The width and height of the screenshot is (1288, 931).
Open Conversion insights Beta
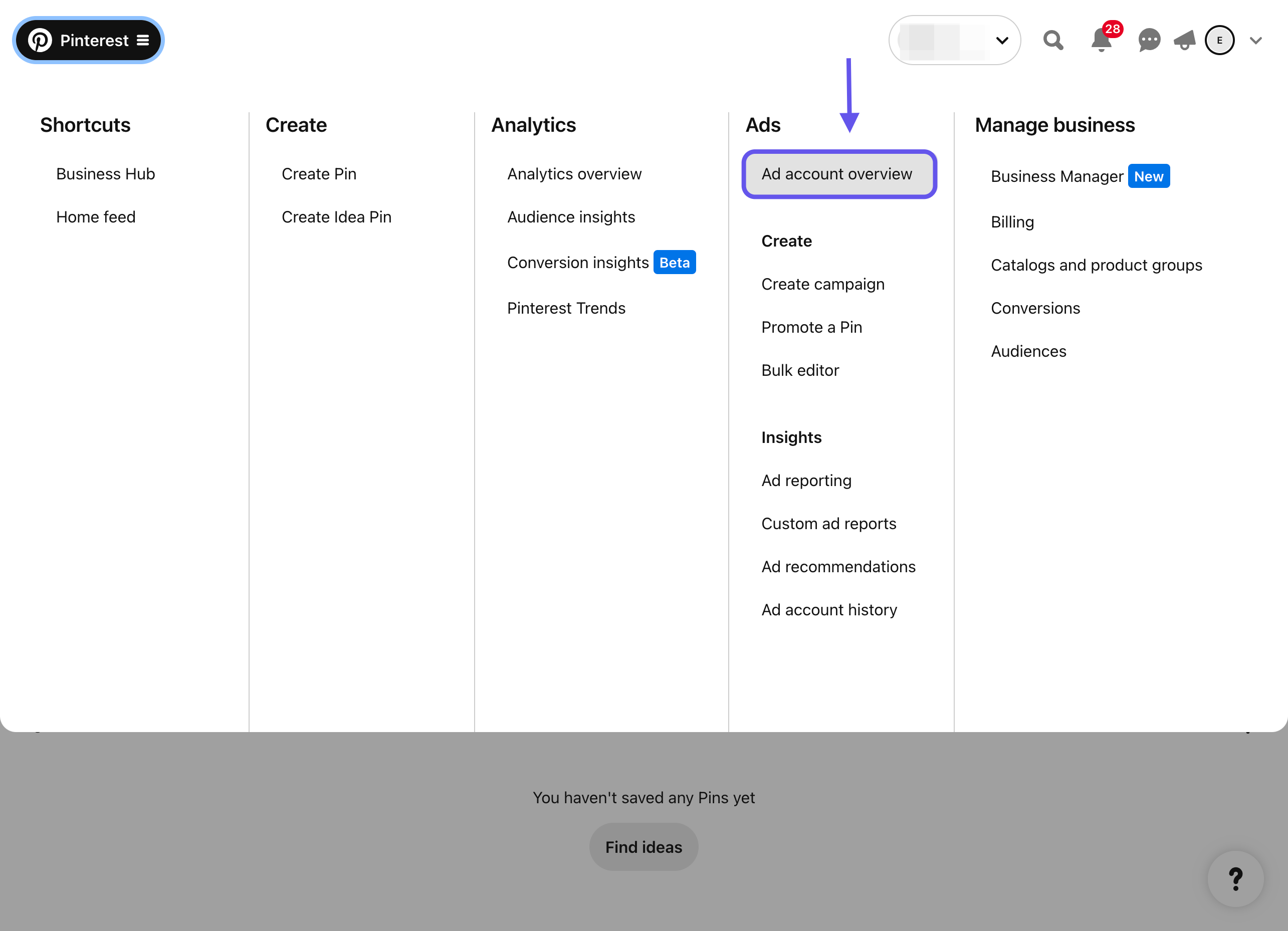click(601, 262)
